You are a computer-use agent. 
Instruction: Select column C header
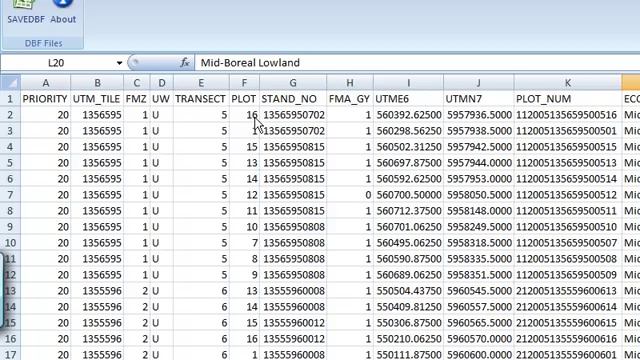tap(136, 83)
